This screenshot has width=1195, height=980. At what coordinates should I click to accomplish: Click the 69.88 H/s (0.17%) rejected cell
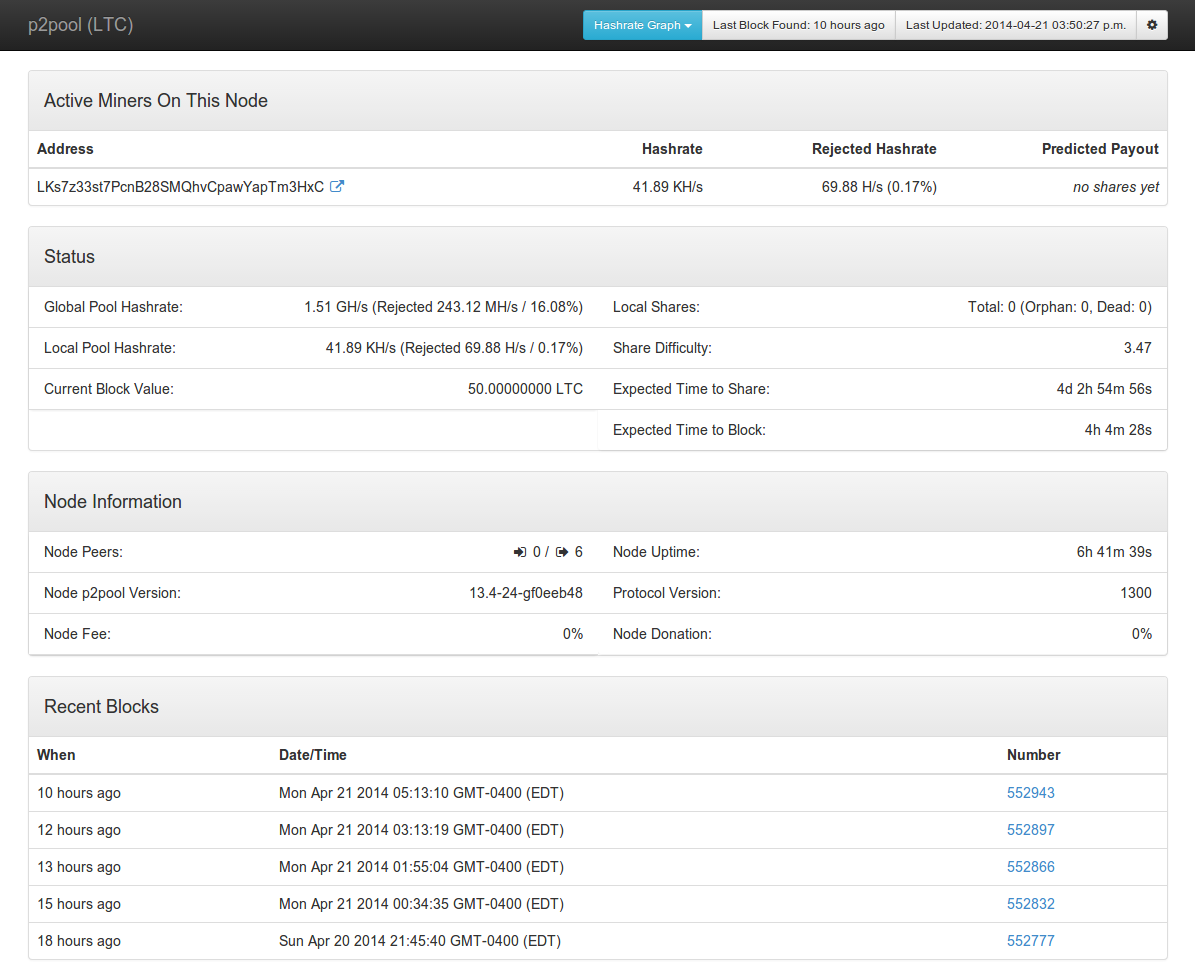pos(879,187)
